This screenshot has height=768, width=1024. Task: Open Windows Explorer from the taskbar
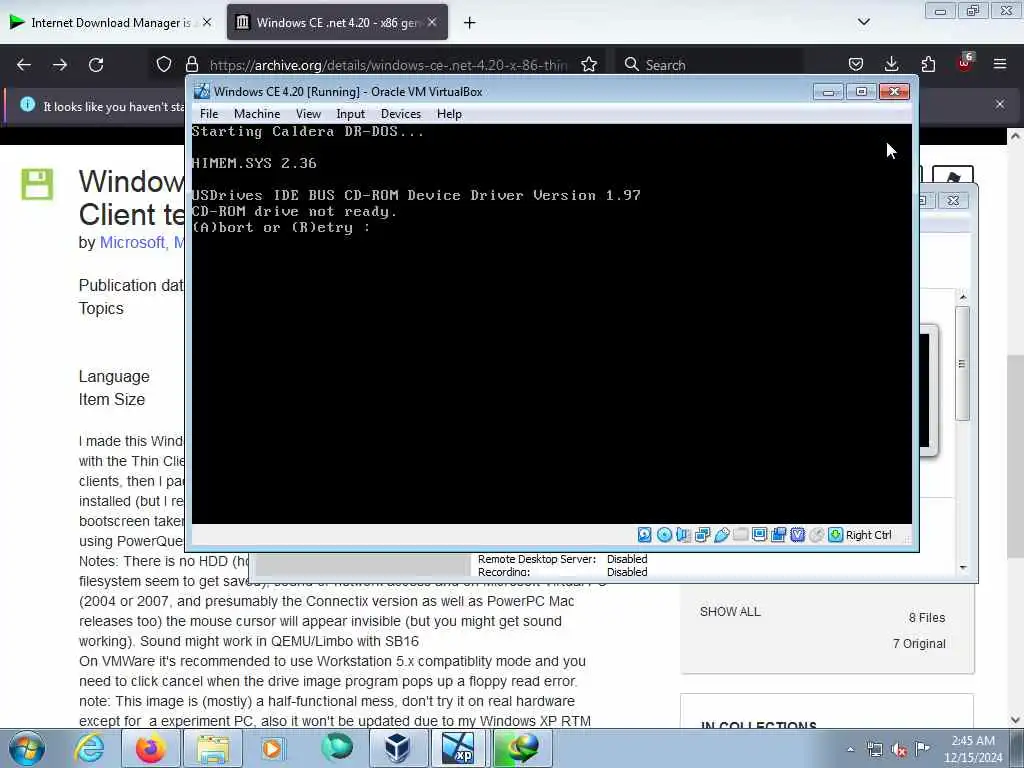(212, 748)
